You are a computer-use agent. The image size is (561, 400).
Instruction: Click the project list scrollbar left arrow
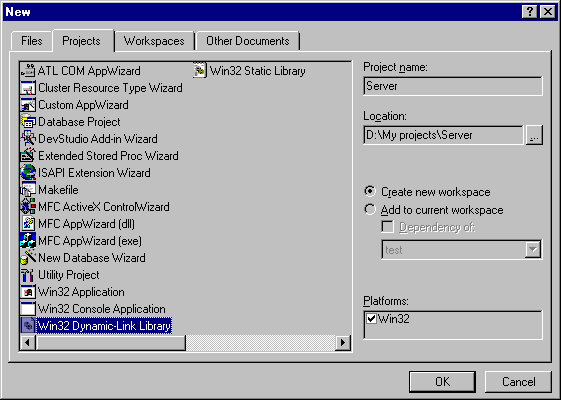pos(28,343)
